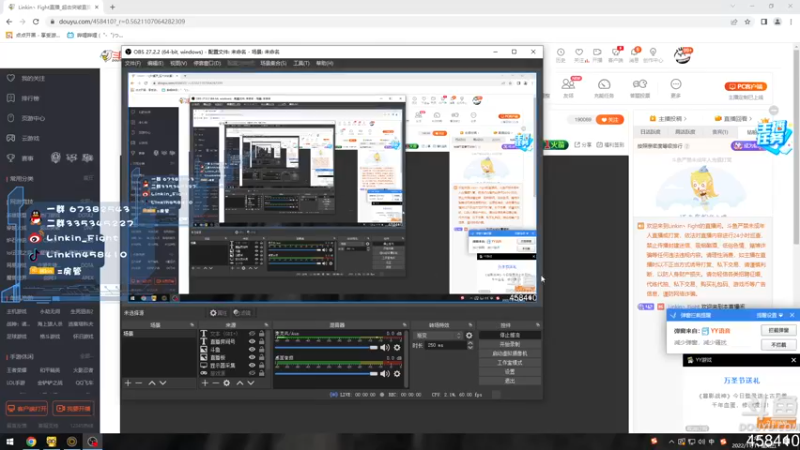Toggle visibility eye of the 直播房间号 source
Screen dimensions: 800x450
tap(252, 341)
